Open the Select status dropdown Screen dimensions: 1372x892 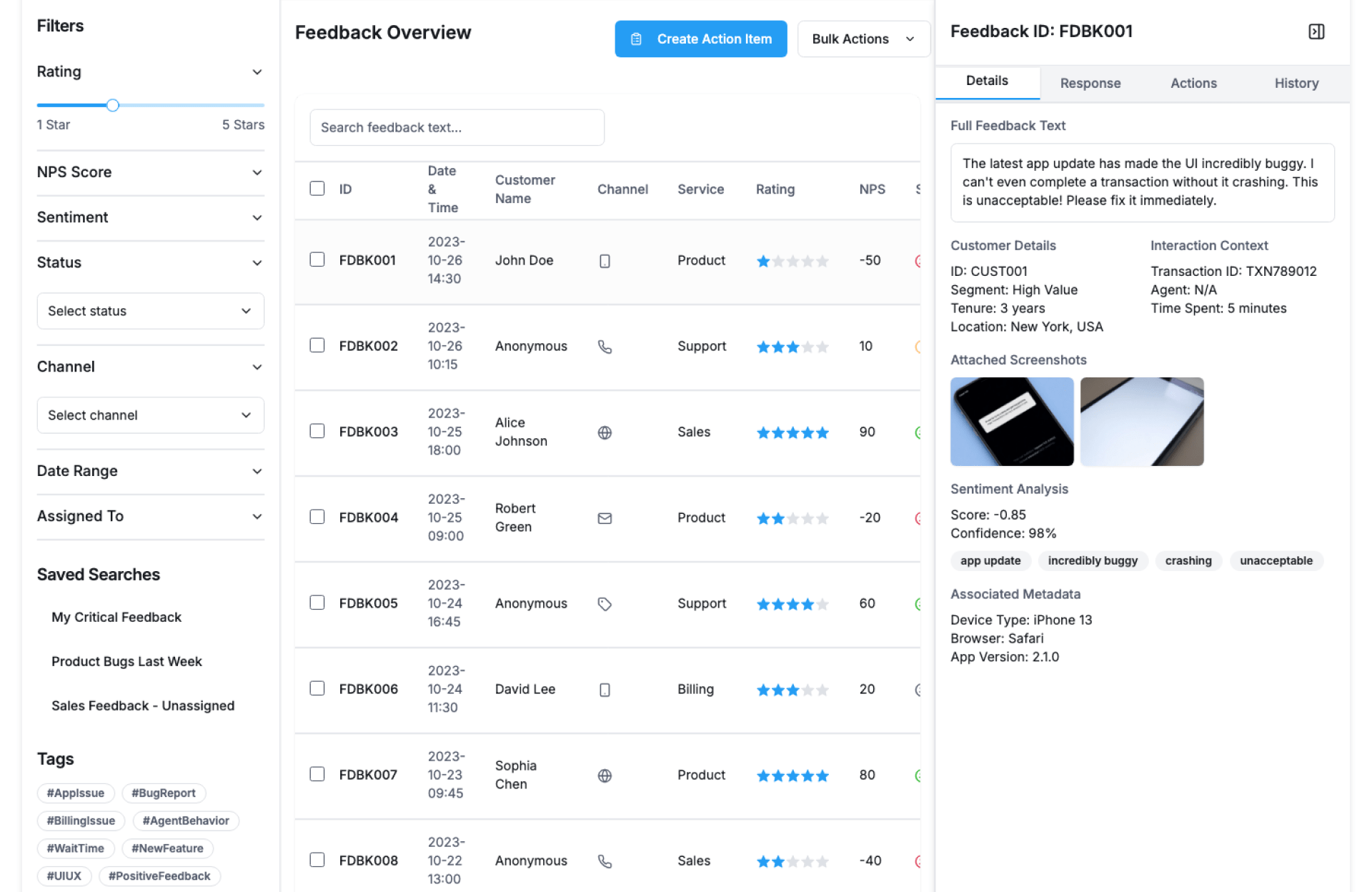tap(150, 311)
